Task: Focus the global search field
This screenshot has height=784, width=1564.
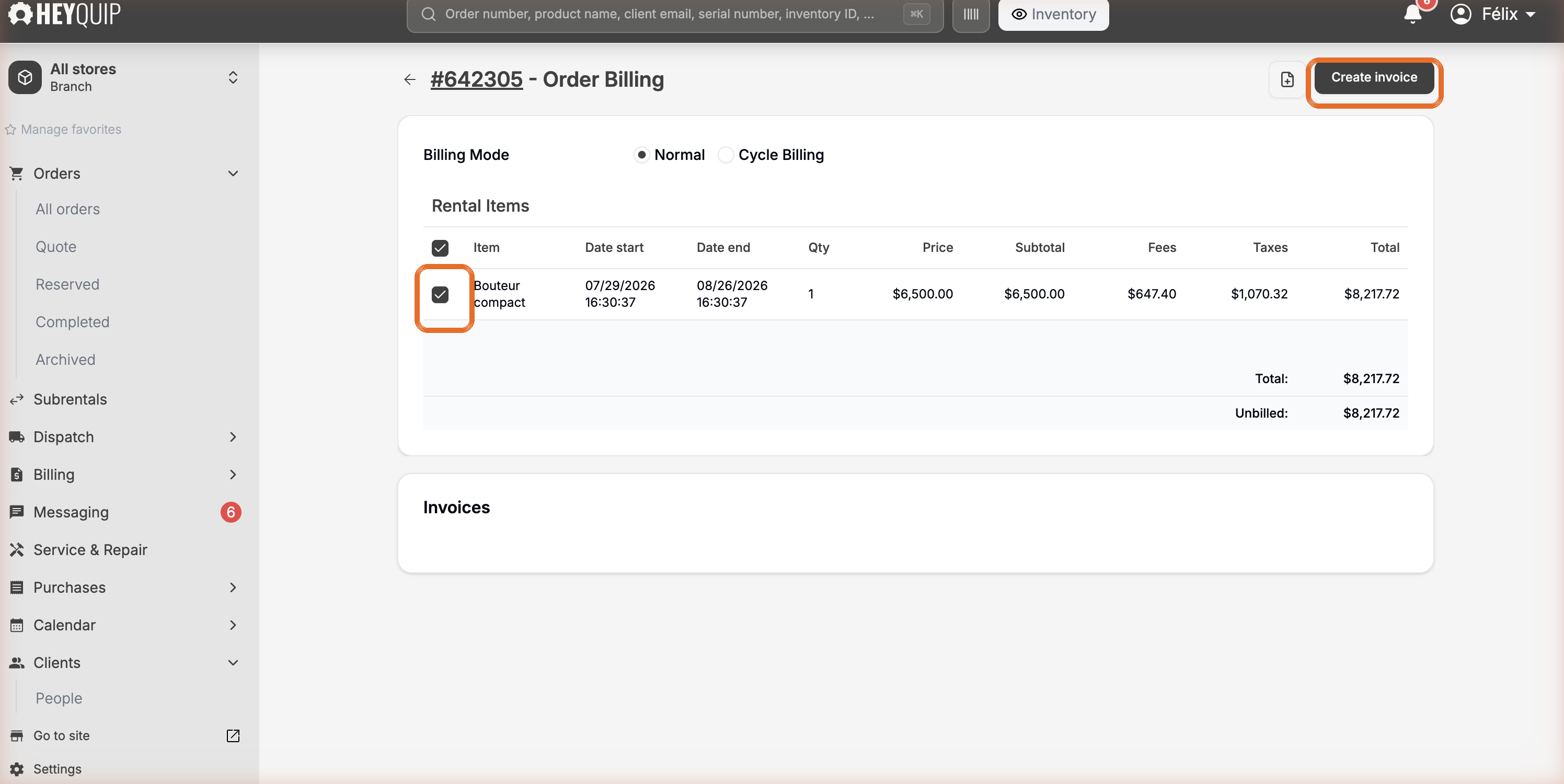Action: click(x=674, y=15)
